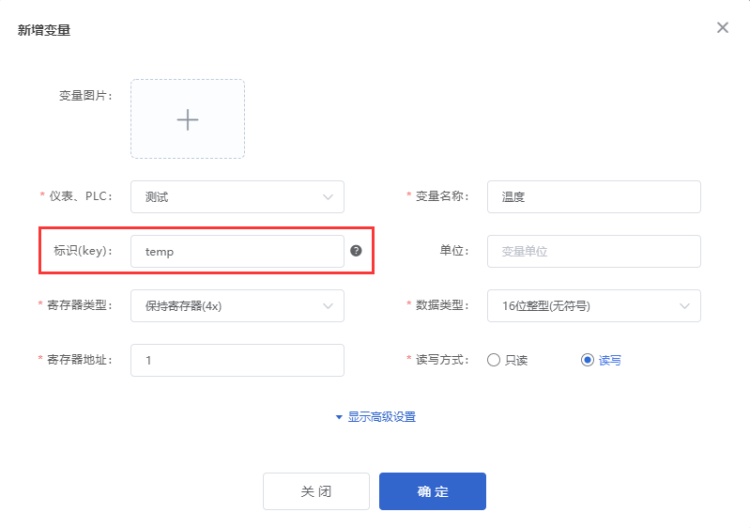Click the 变量名称 field containing 温度

[x=594, y=197]
